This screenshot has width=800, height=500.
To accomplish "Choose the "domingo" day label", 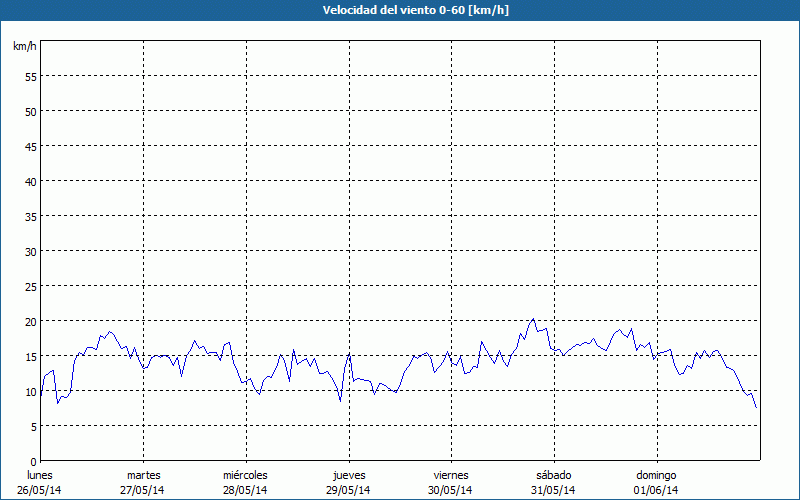I will 656,475.
